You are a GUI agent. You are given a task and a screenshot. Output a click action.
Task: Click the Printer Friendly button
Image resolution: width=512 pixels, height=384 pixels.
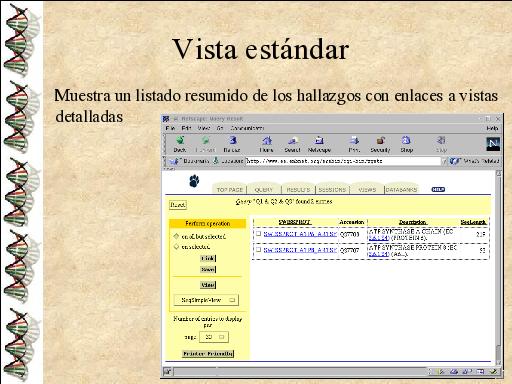tap(208, 354)
